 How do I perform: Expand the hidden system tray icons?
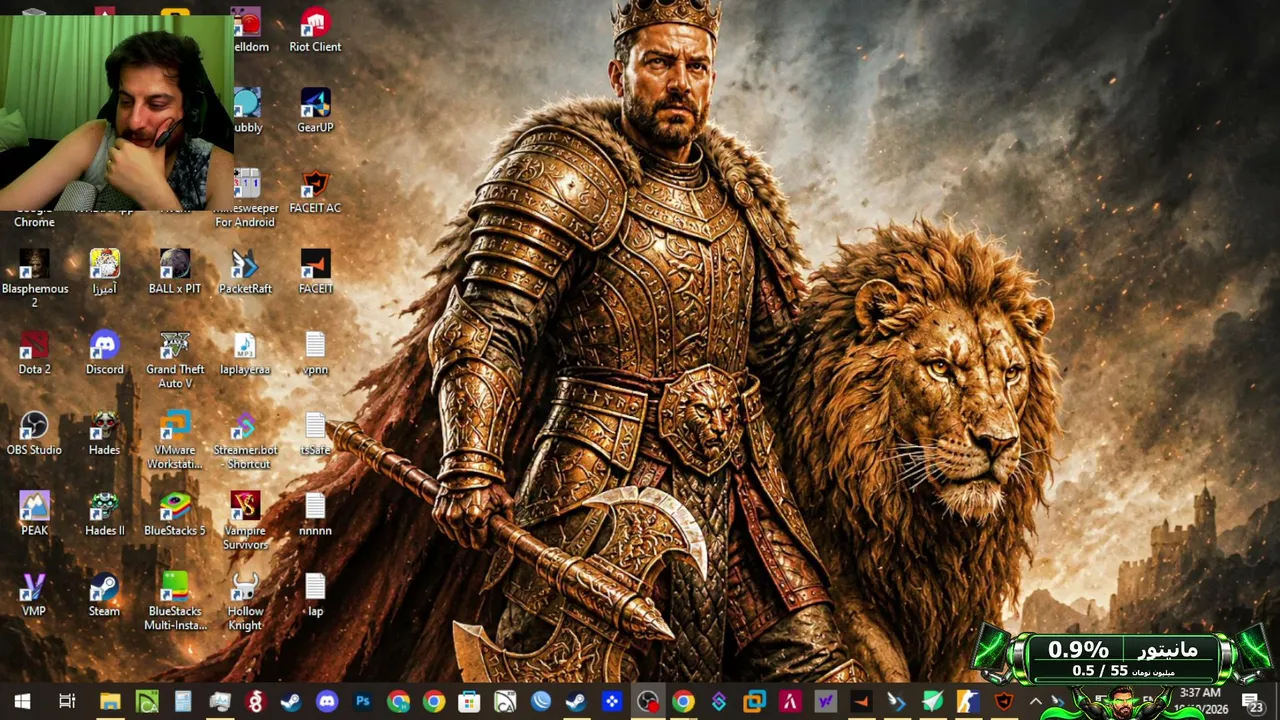coord(1035,702)
